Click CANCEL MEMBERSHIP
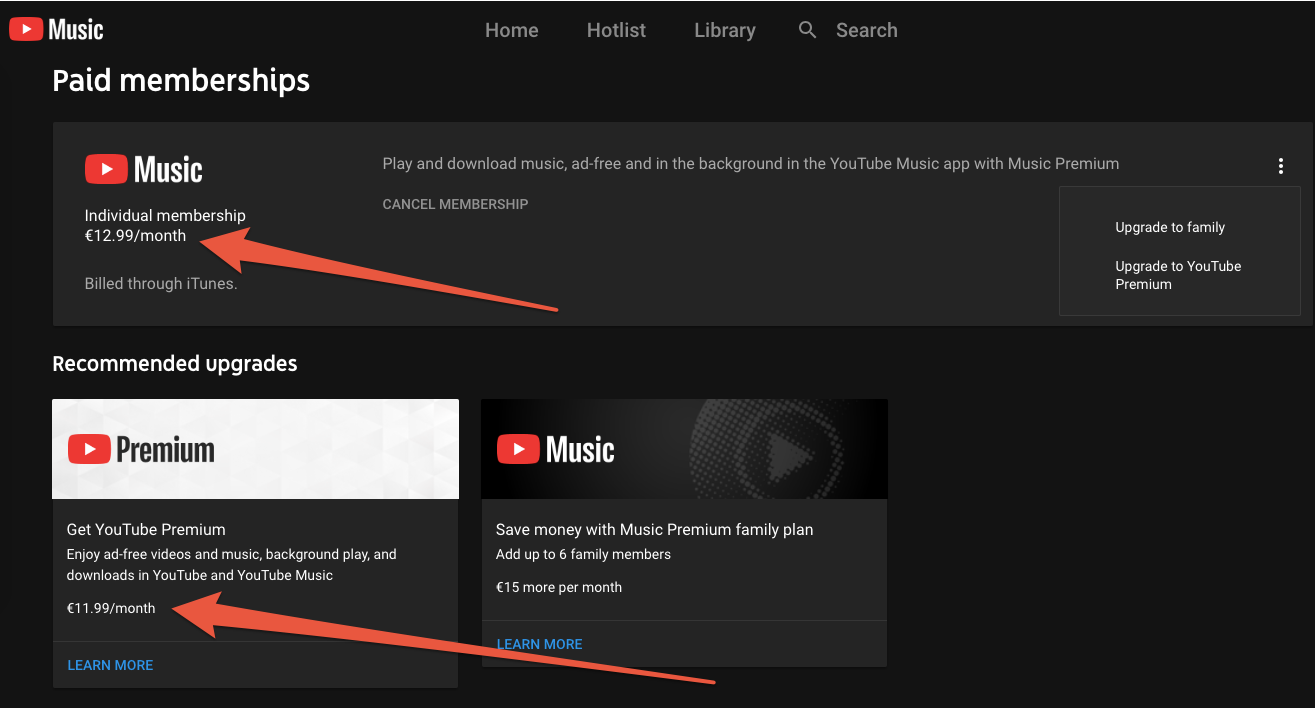Screen dimensions: 1315x709 pos(455,204)
